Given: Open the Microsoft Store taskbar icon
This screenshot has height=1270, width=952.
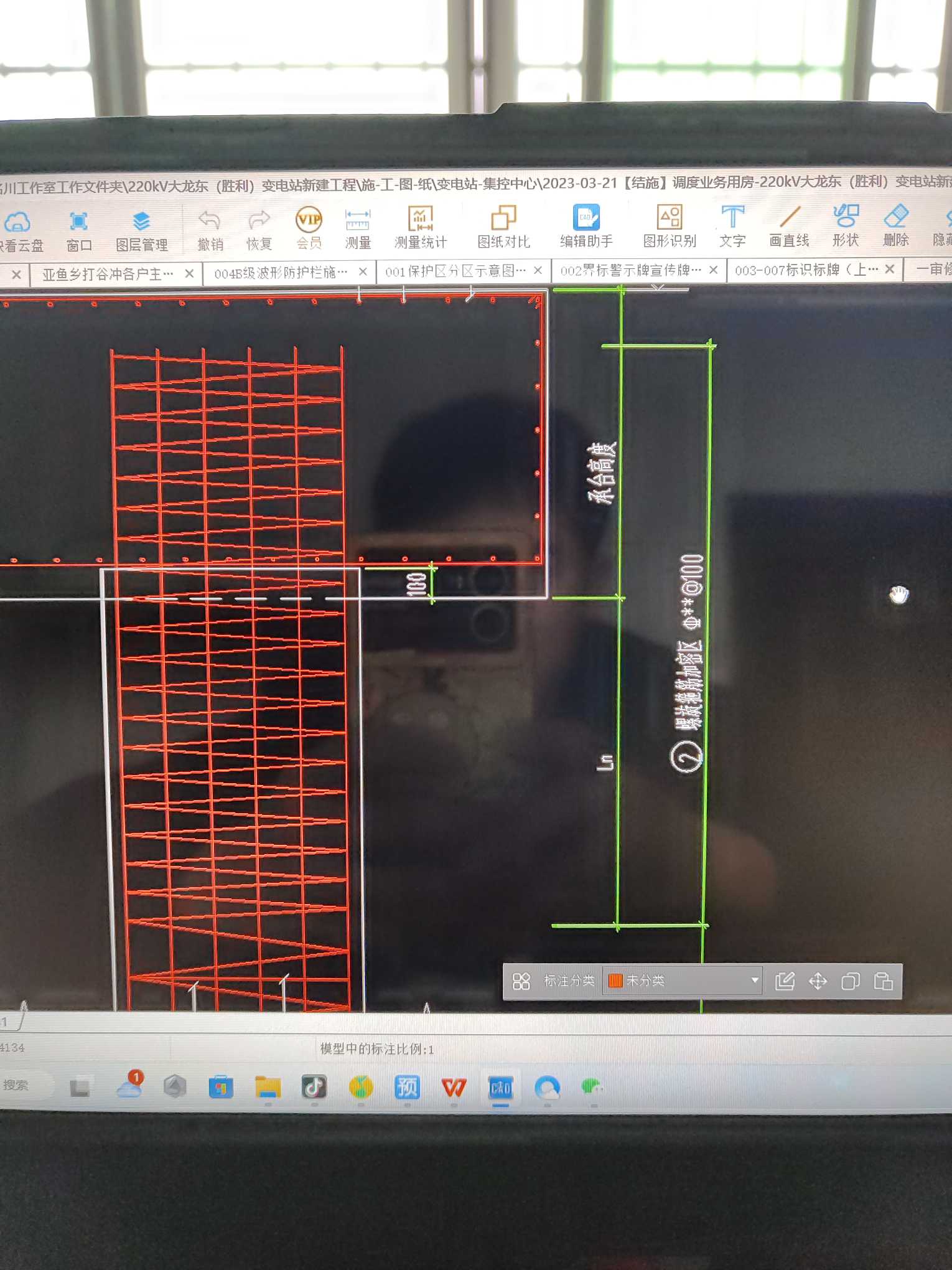Looking at the screenshot, I should 221,1088.
